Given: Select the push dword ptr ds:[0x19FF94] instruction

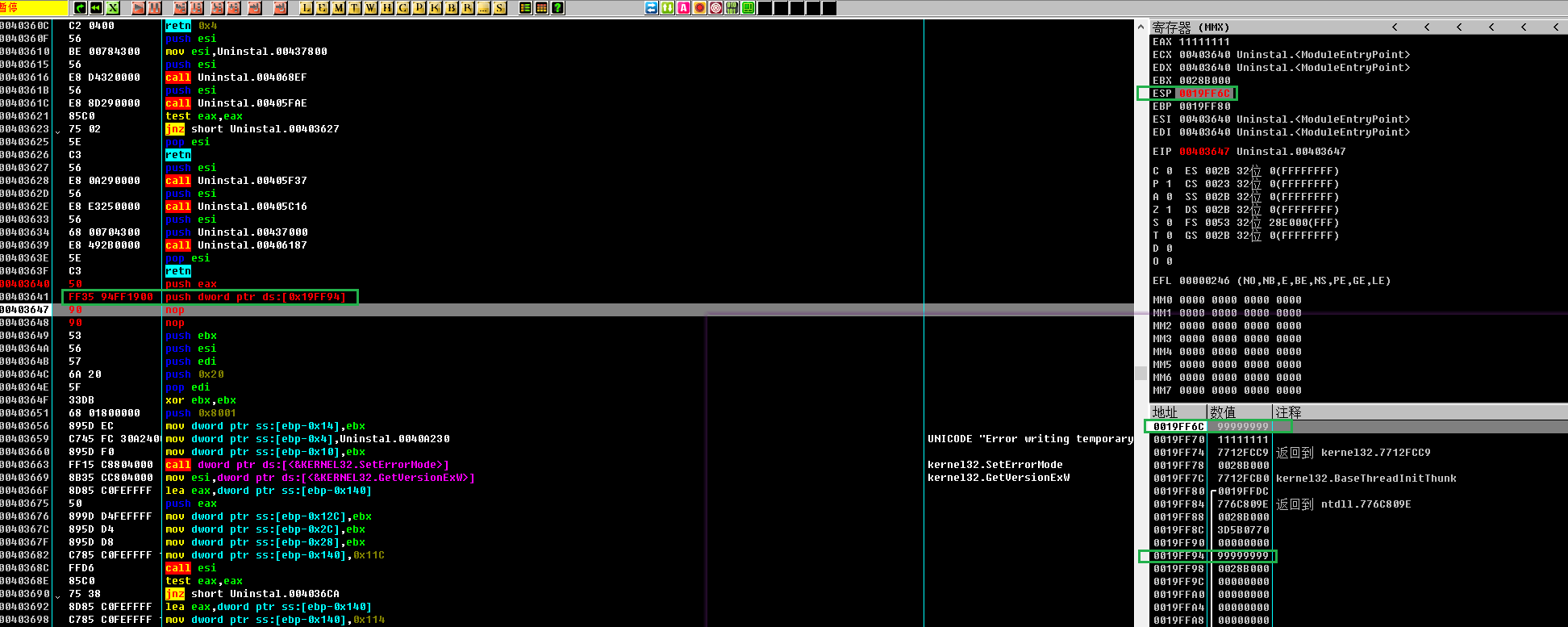Looking at the screenshot, I should tap(256, 297).
